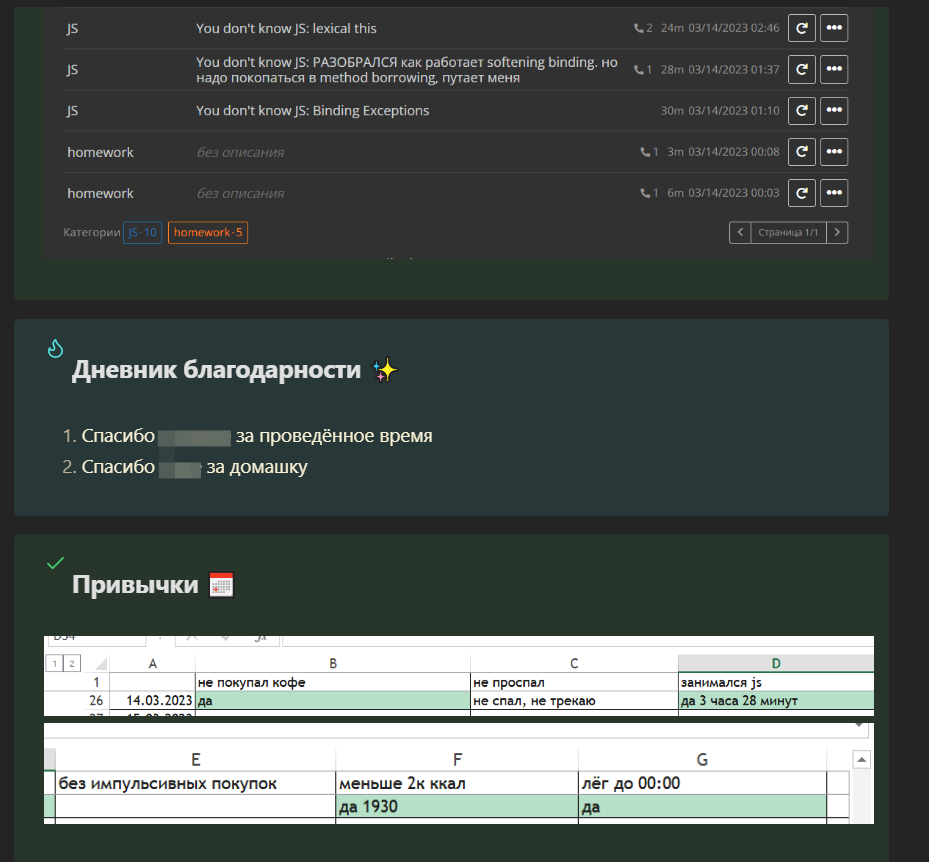Viewport: 929px width, 862px height.
Task: Click the call count icon on 'softening binding' row
Action: click(639, 69)
